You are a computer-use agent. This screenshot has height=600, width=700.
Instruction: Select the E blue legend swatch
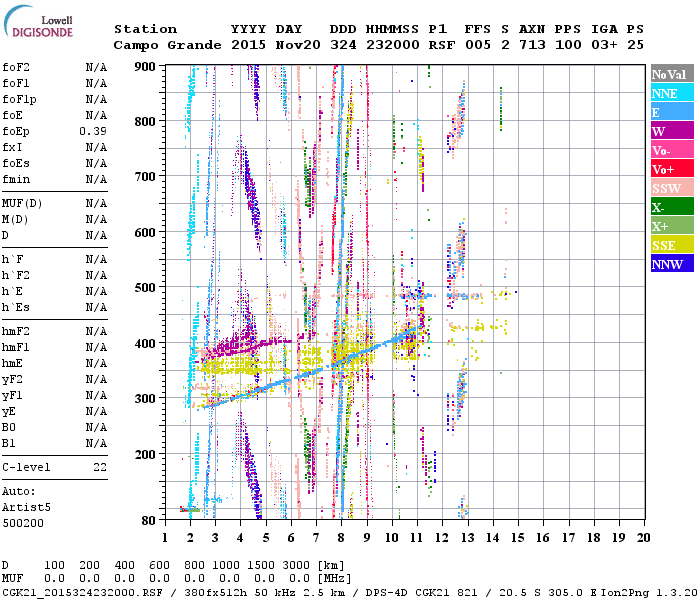click(x=672, y=112)
